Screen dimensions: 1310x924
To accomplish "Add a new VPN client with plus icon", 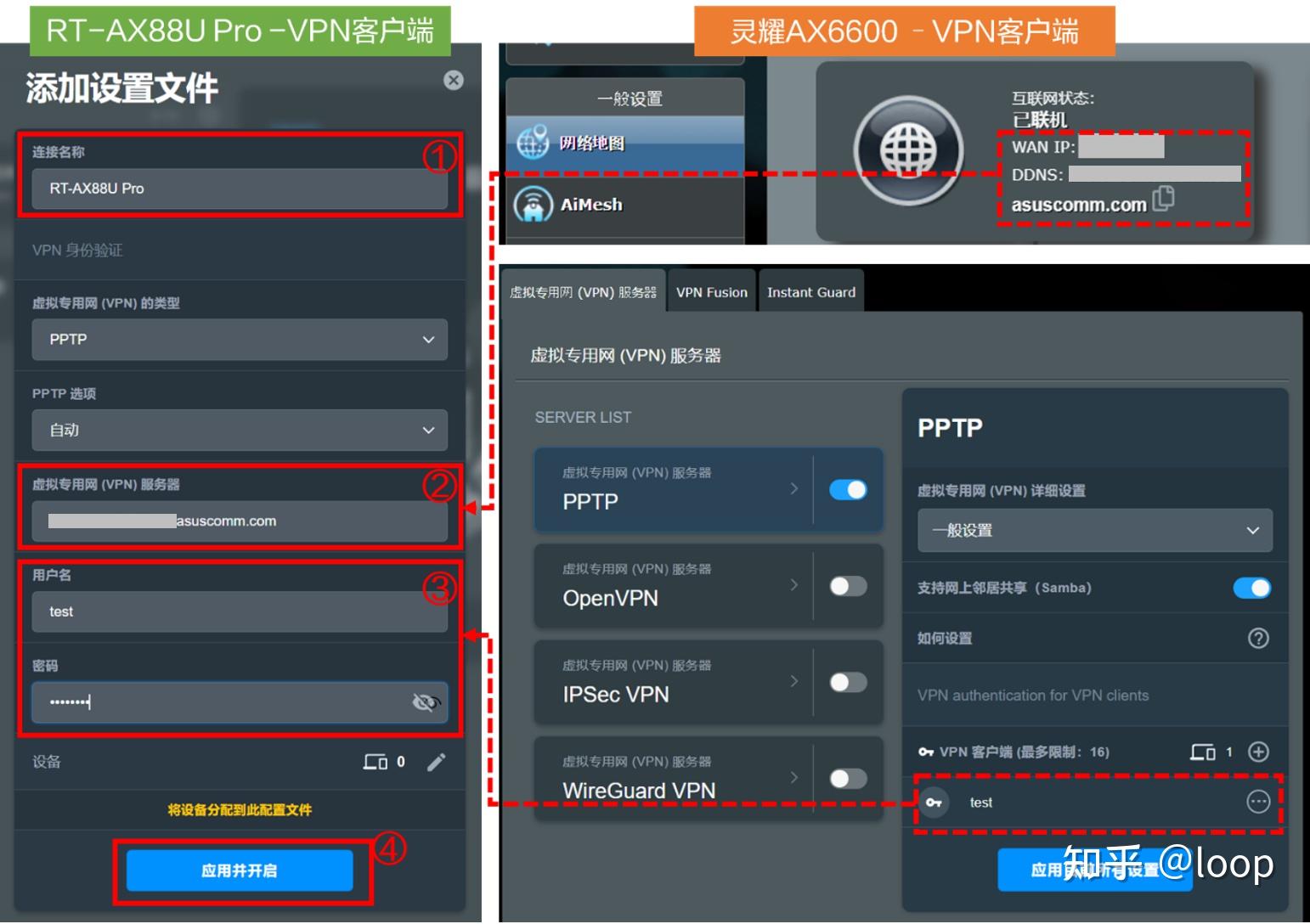I will (1259, 752).
